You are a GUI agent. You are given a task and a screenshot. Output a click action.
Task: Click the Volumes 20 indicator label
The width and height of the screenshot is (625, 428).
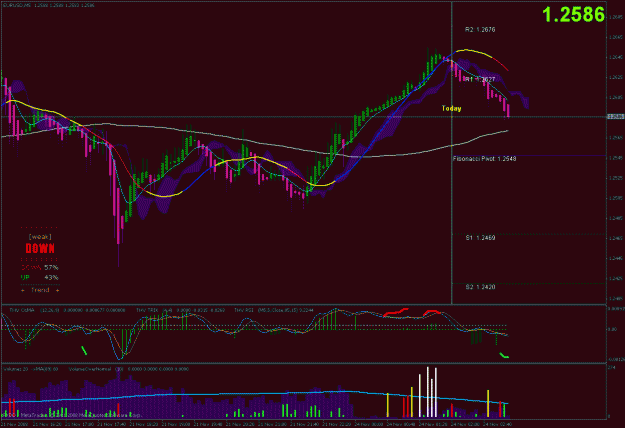pyautogui.click(x=16, y=369)
